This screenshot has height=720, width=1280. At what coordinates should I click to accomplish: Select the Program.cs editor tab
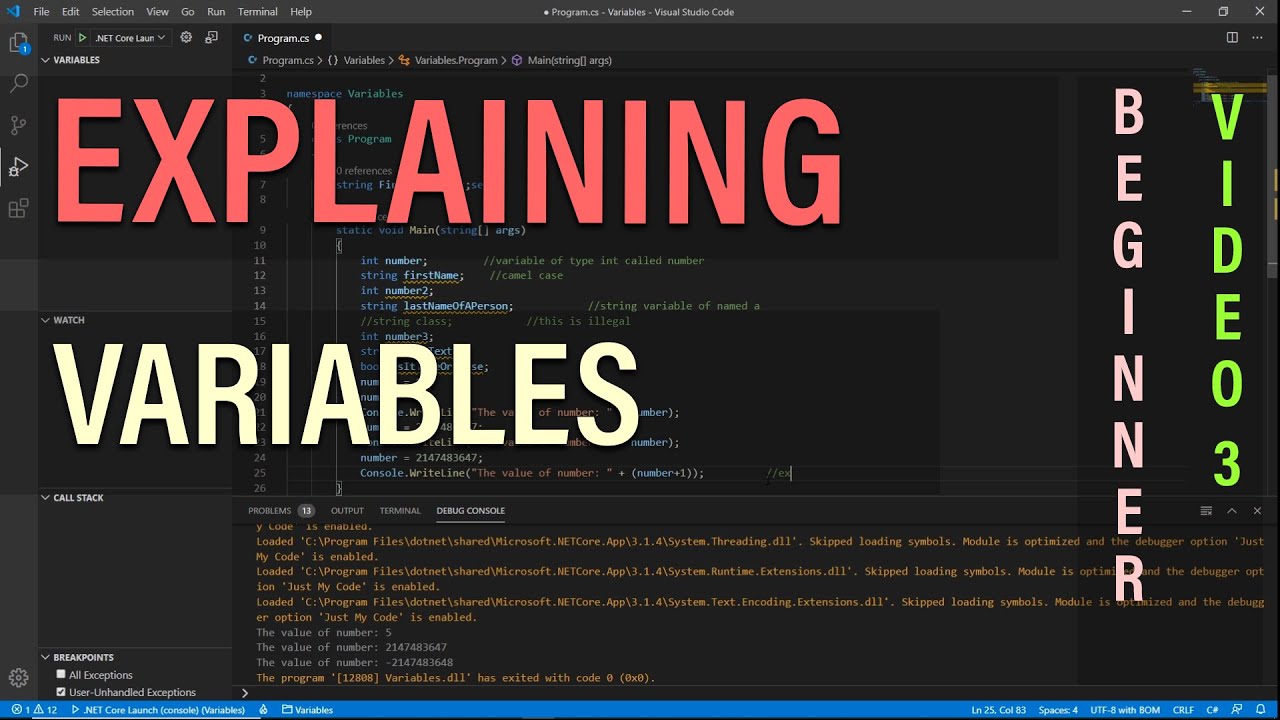283,38
